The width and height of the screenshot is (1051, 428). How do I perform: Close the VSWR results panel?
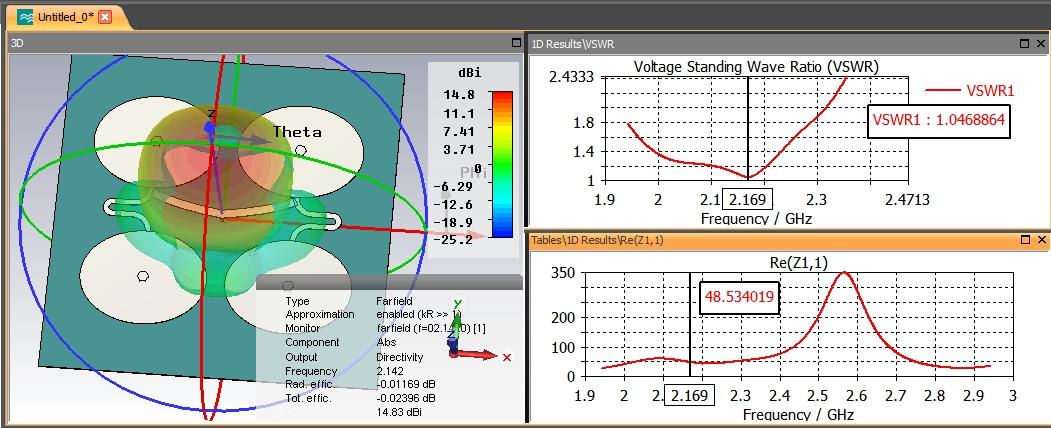[1041, 44]
